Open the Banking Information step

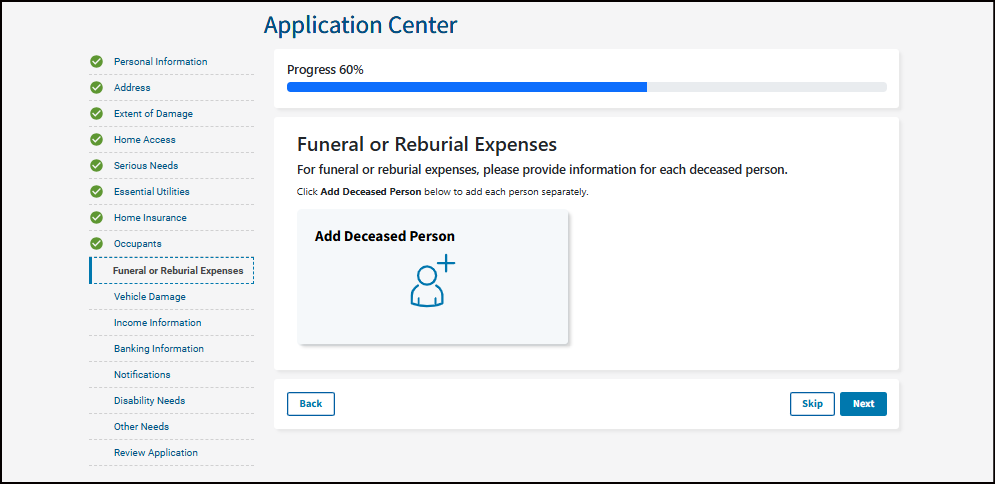(x=158, y=349)
